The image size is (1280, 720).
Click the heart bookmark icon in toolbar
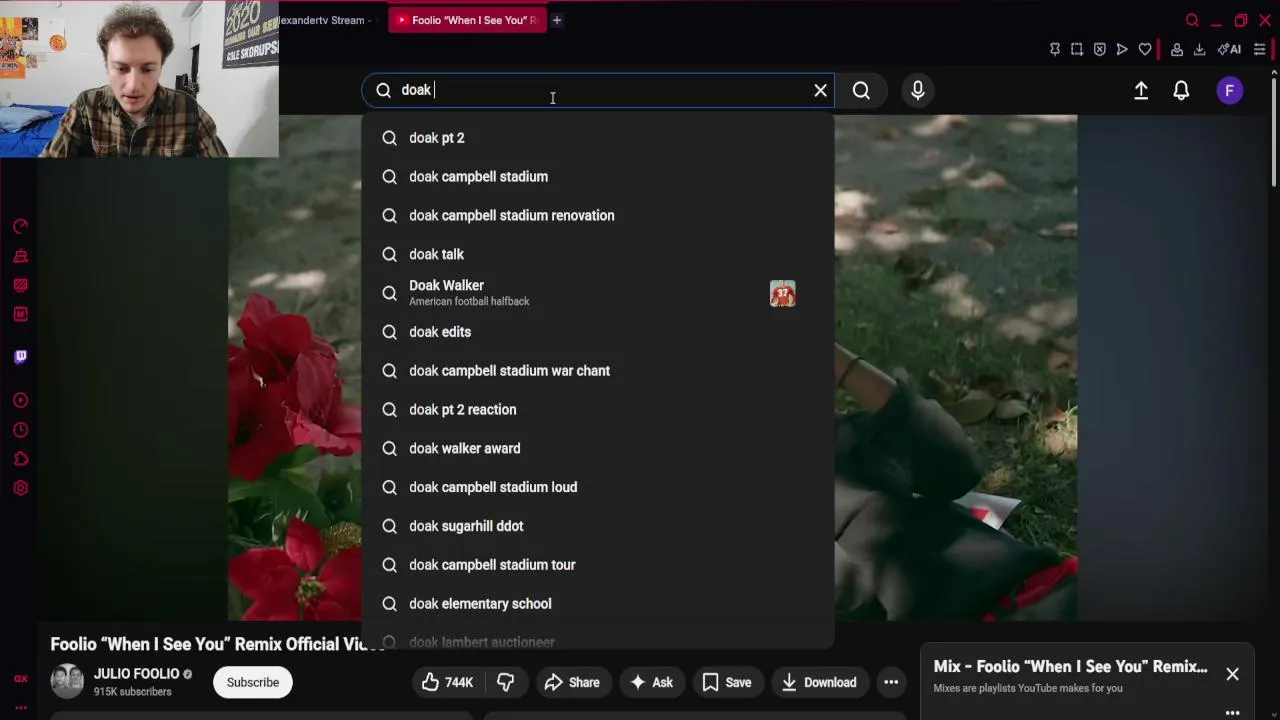click(x=1145, y=49)
